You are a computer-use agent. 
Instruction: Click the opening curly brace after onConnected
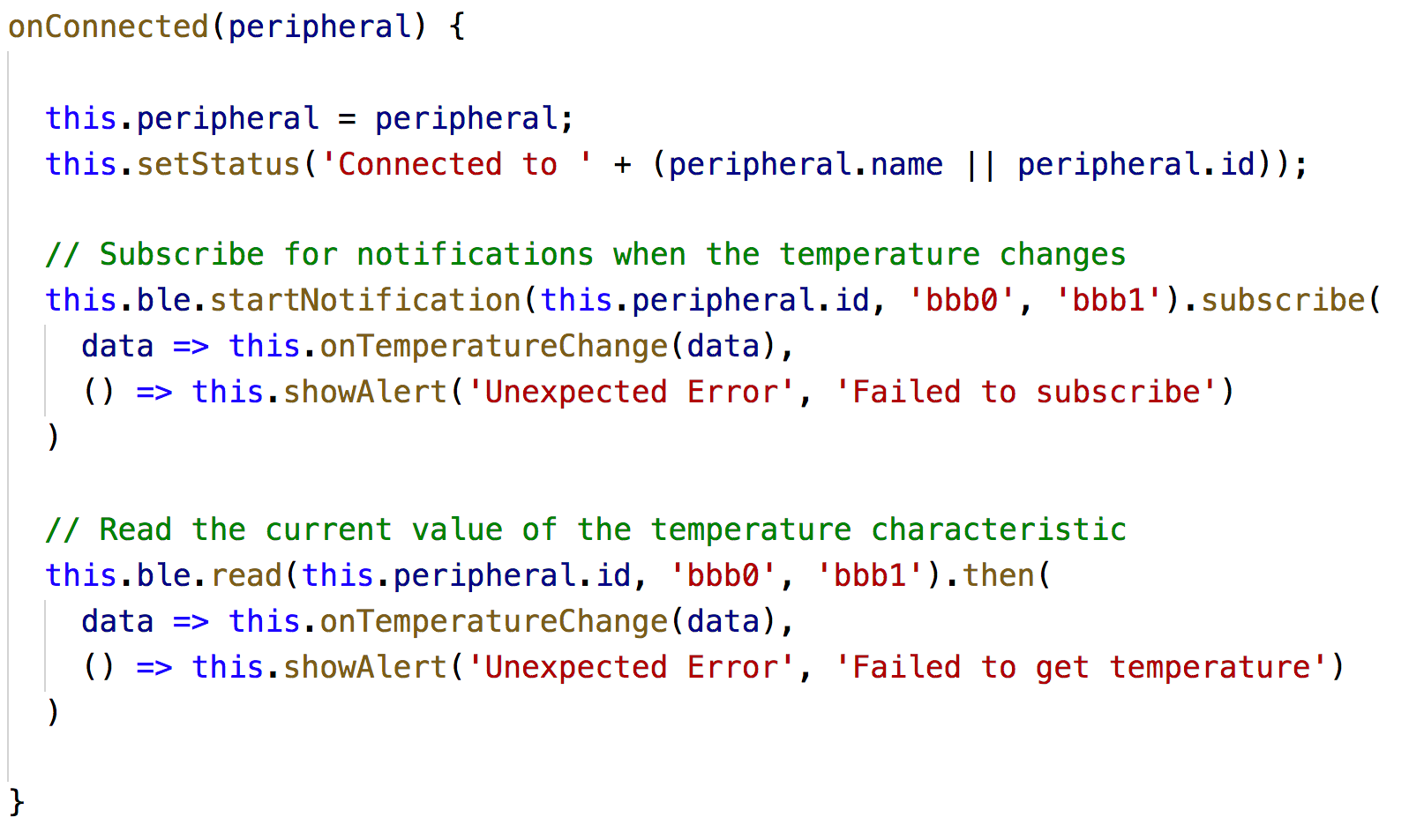click(456, 26)
